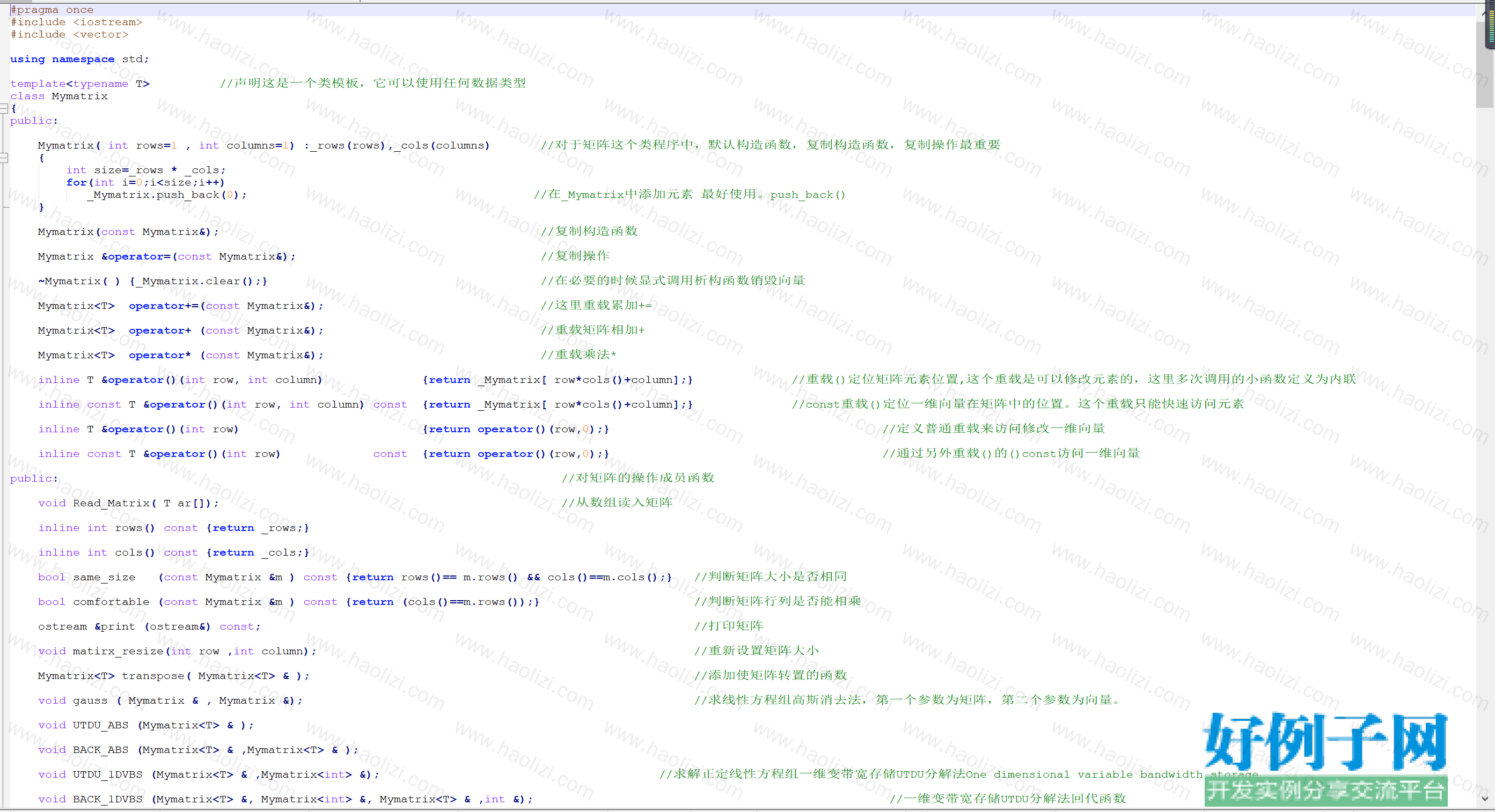Viewport: 1495px width, 812px height.
Task: Click the comment '//重载乘法*'
Action: [x=578, y=355]
